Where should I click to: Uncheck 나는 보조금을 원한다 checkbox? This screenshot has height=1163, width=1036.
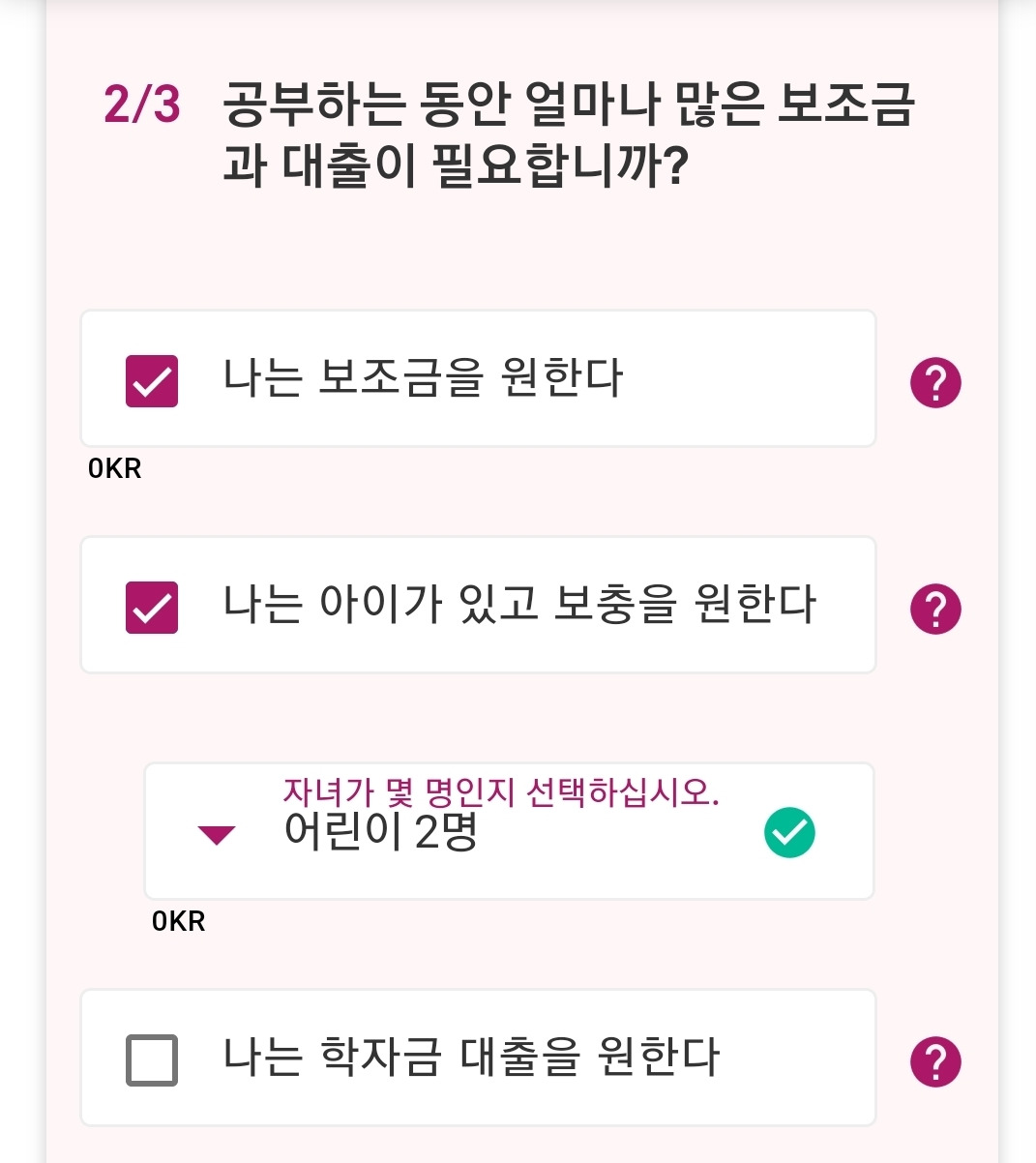pyautogui.click(x=152, y=380)
